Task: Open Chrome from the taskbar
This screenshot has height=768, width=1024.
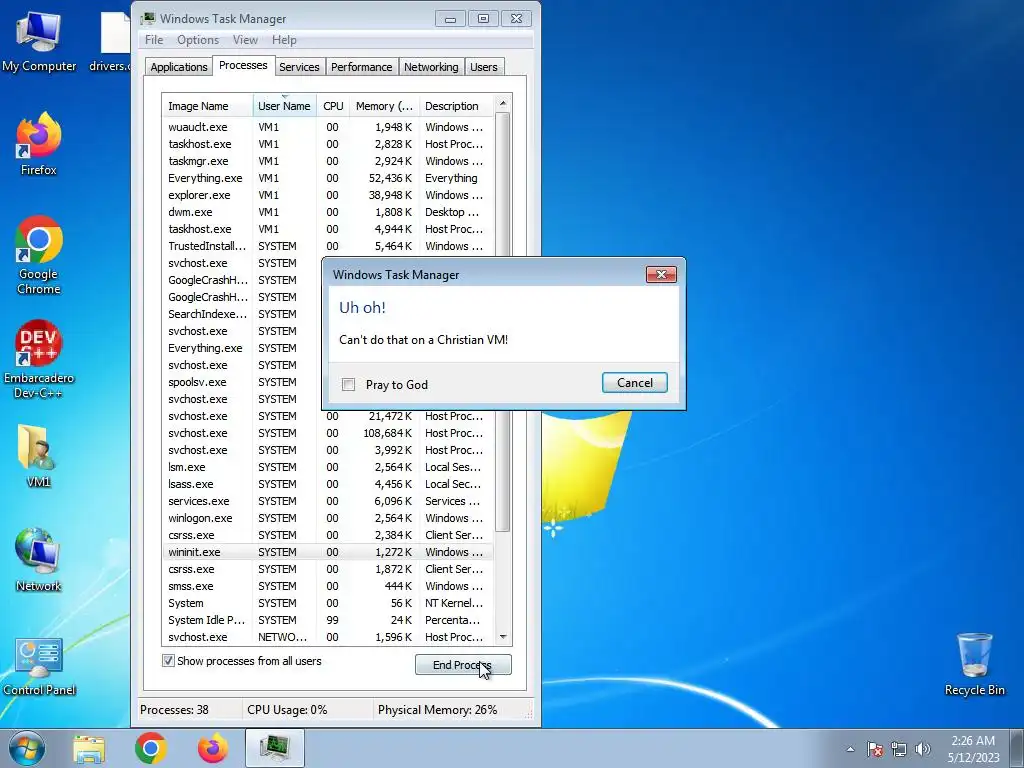Action: (x=151, y=748)
